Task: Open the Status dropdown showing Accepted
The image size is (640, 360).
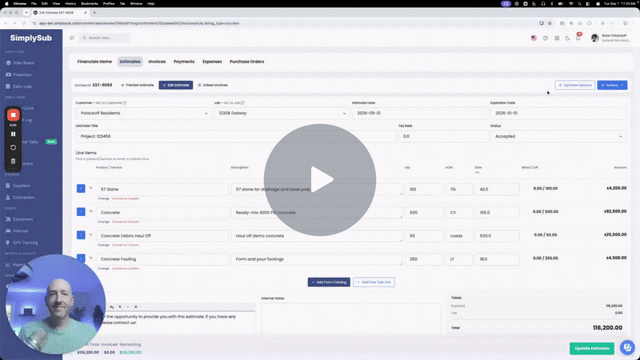Action: coord(558,136)
